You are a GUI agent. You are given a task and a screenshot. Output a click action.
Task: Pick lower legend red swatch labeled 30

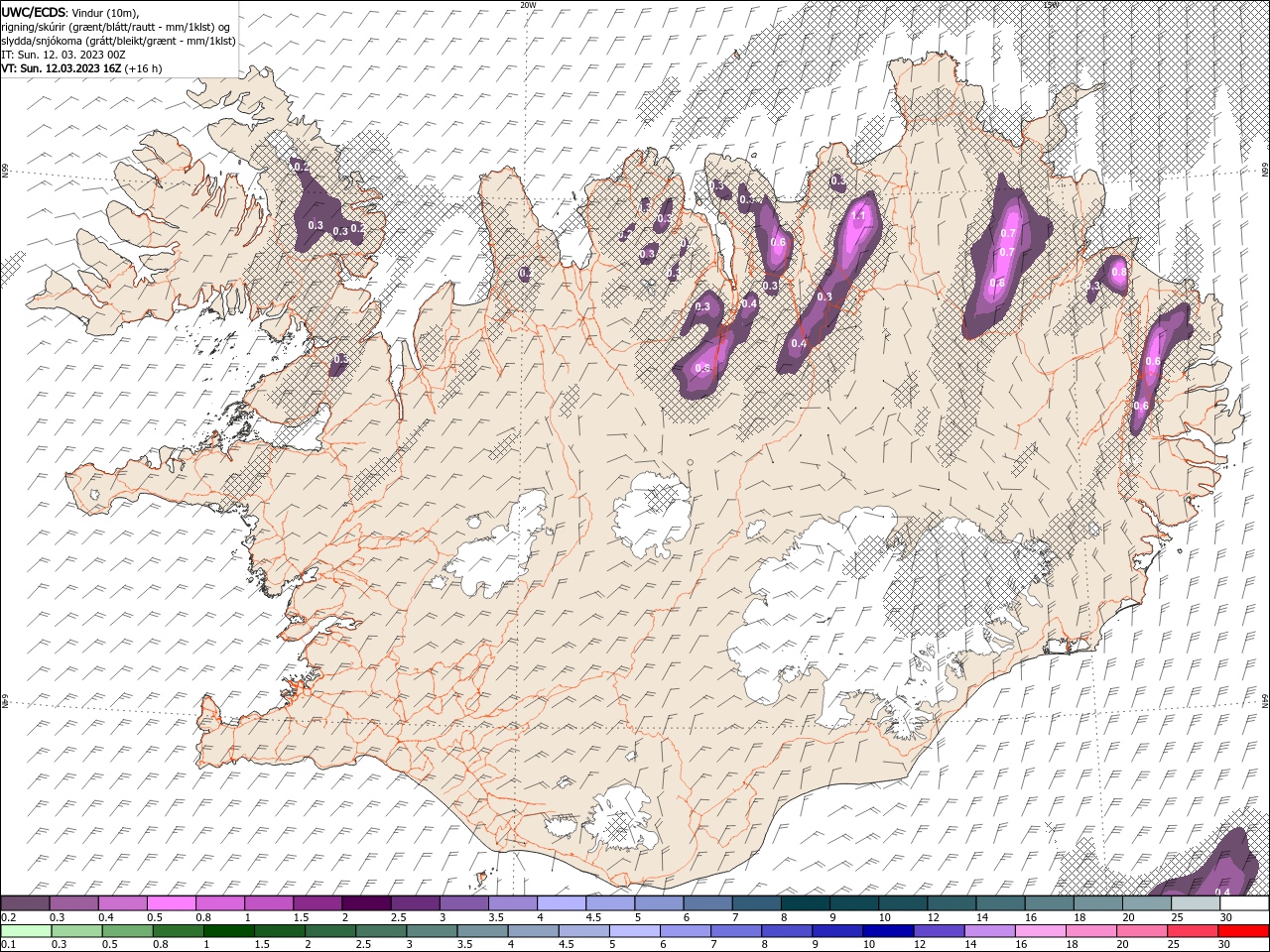click(1244, 931)
